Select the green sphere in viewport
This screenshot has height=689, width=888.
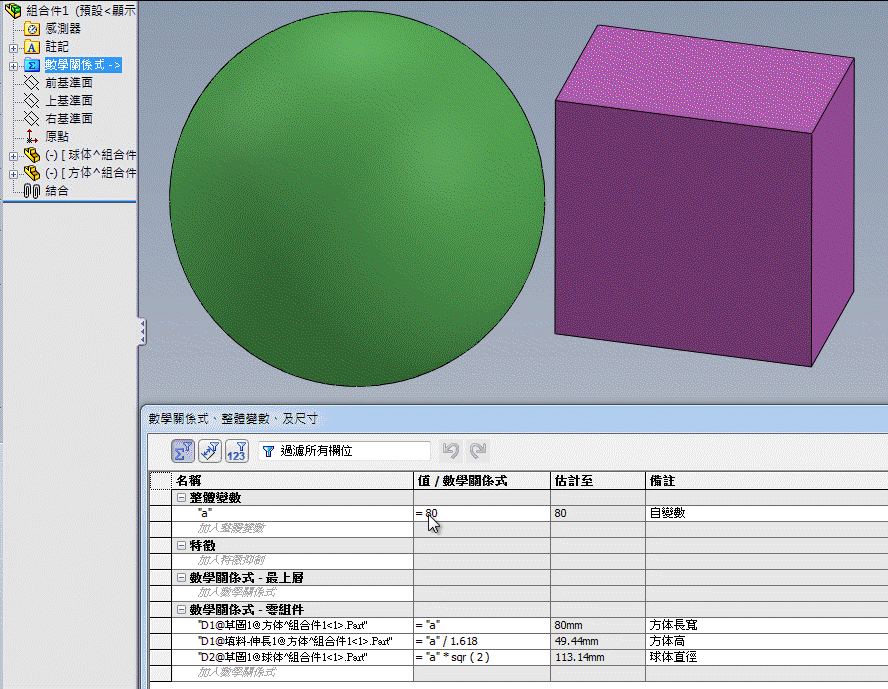pos(357,199)
